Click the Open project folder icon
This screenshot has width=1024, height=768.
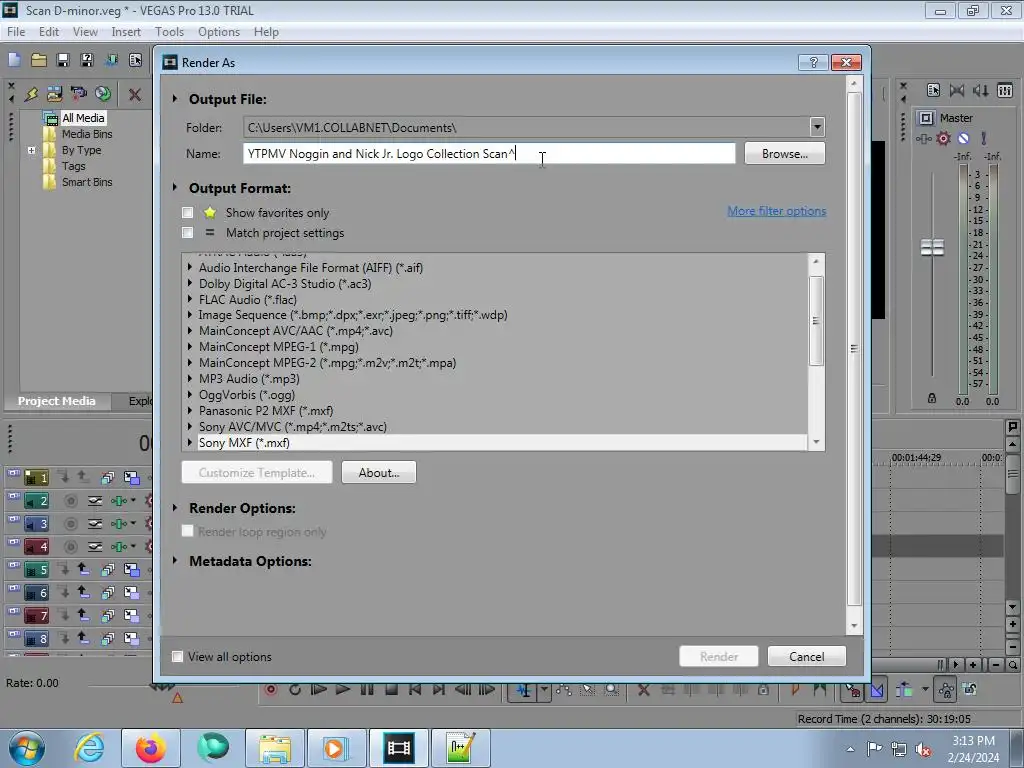pos(39,60)
